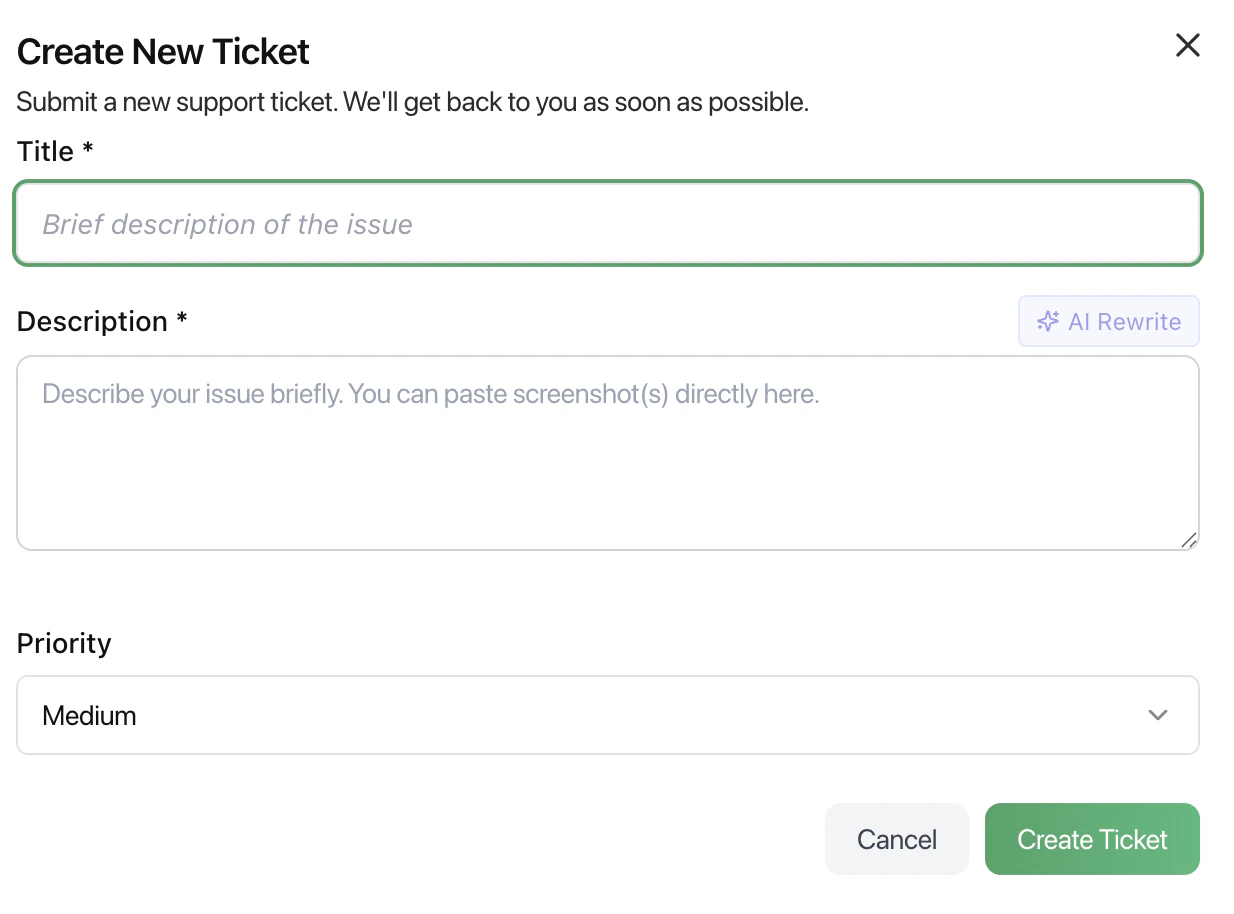Image resolution: width=1234 pixels, height=914 pixels.
Task: Click the 'Create New Ticket' heading
Action: pyautogui.click(x=163, y=52)
